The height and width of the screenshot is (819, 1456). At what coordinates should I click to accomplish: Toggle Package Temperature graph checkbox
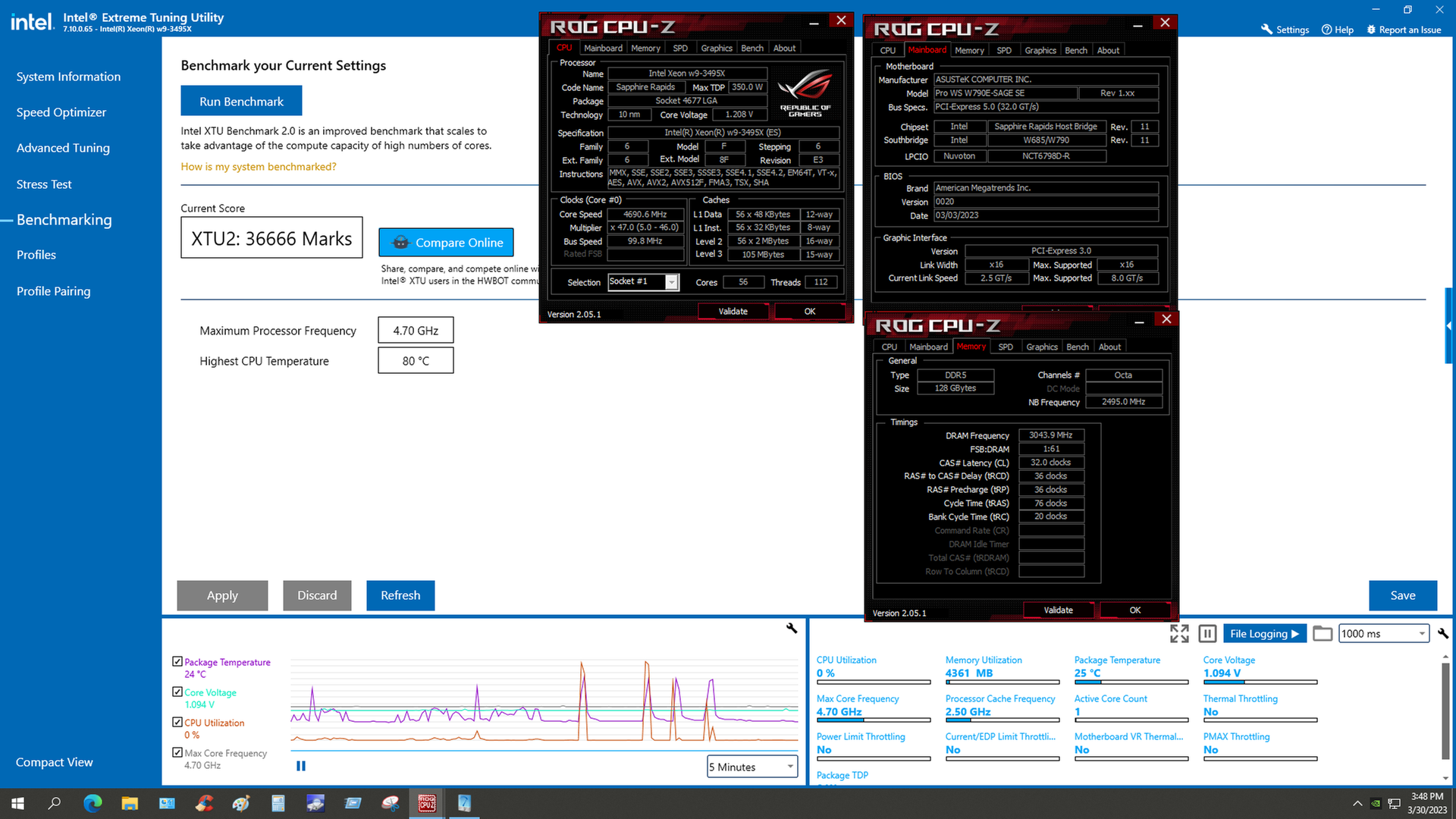pos(177,661)
